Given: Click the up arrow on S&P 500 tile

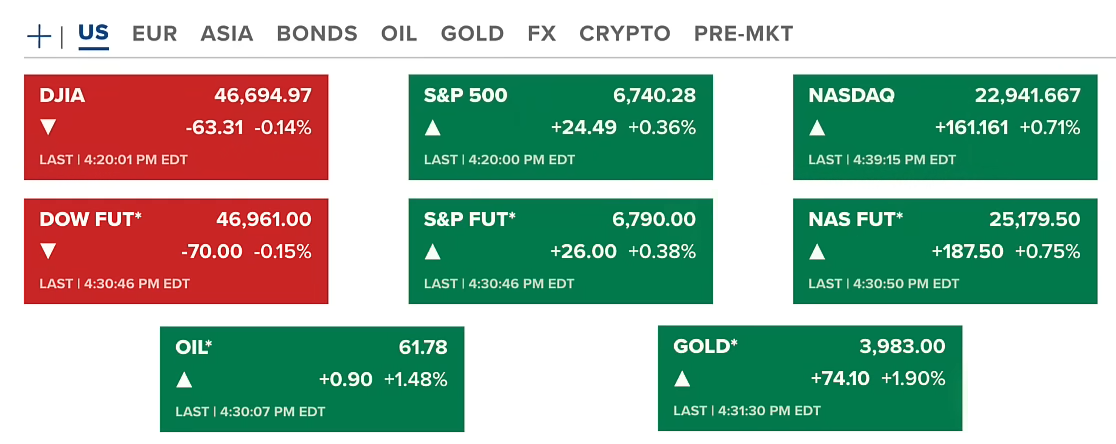Looking at the screenshot, I should click(433, 127).
